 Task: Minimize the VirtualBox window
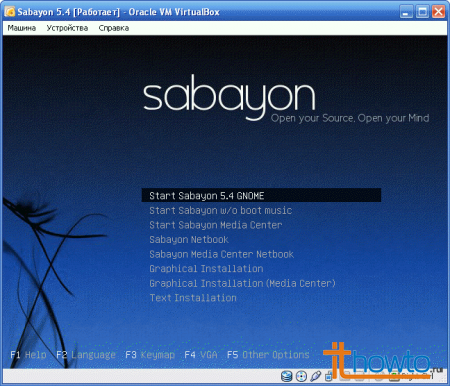pos(406,12)
